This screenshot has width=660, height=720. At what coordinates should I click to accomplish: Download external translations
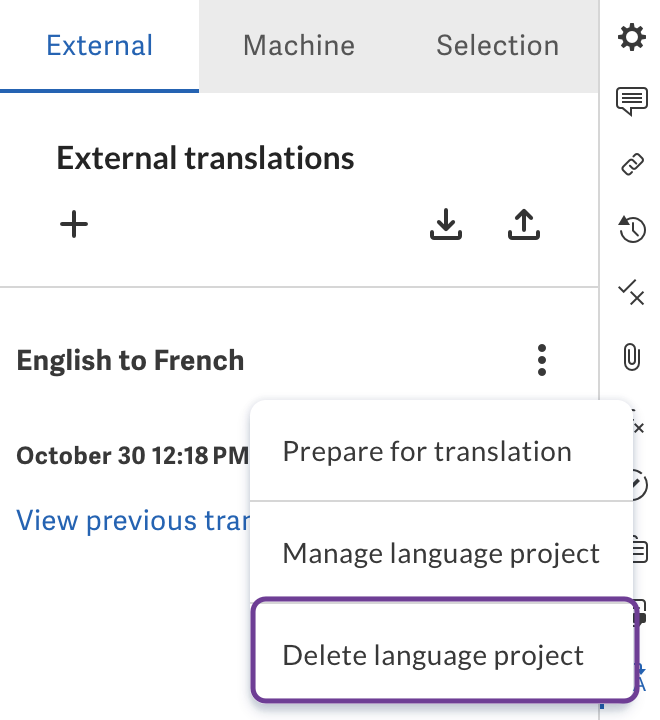[446, 226]
